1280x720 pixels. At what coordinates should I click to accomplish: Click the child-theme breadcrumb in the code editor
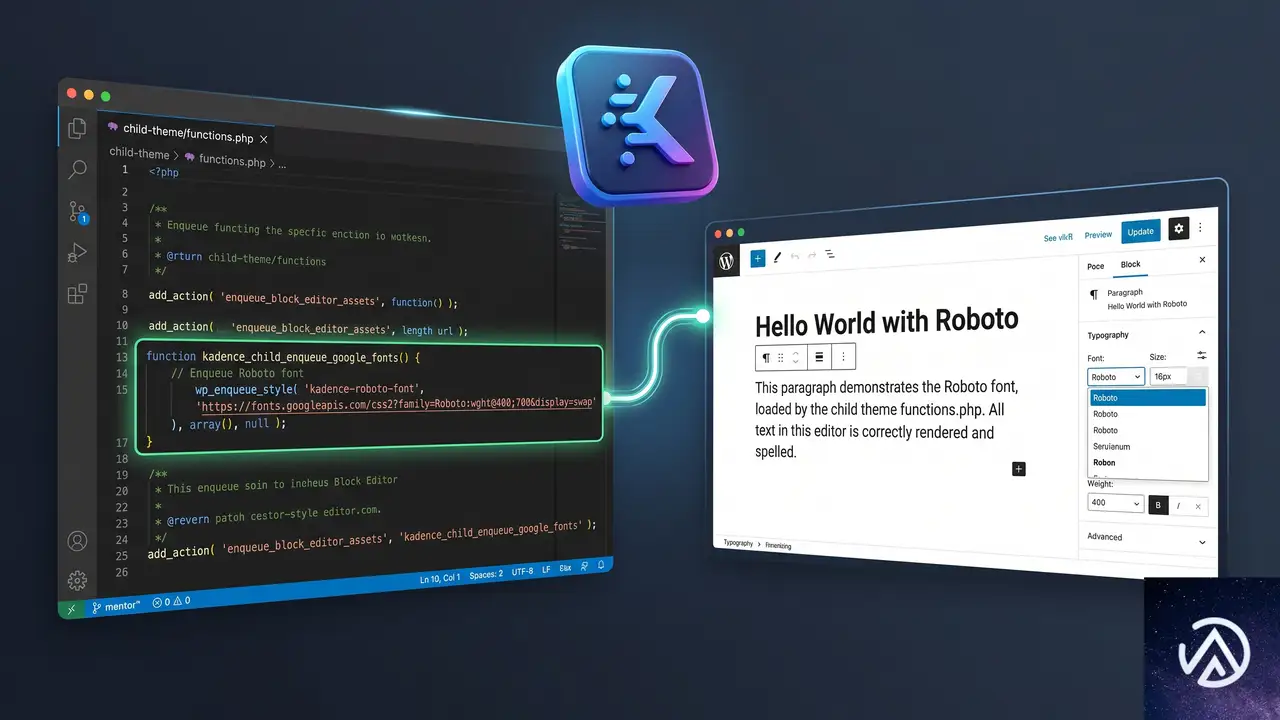click(x=139, y=154)
